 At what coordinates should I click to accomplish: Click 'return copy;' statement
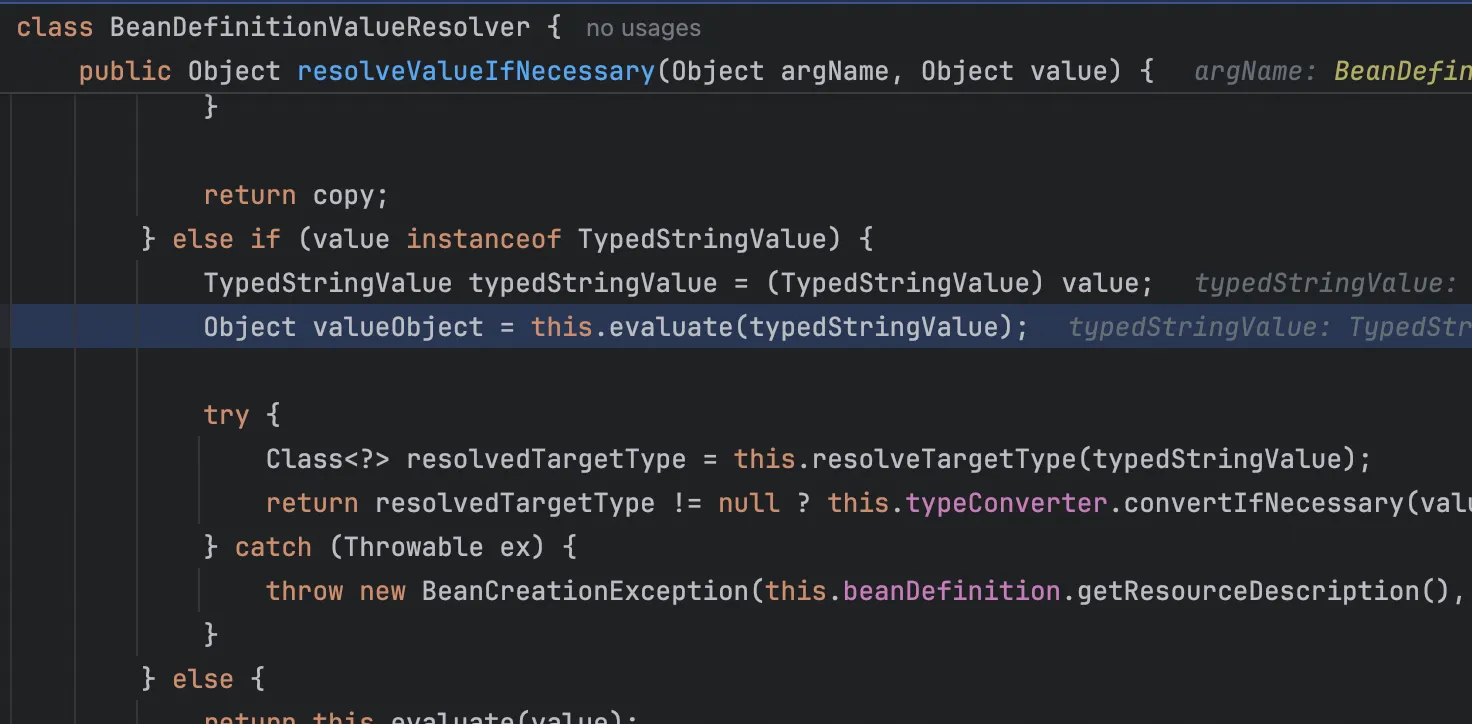[x=295, y=195]
